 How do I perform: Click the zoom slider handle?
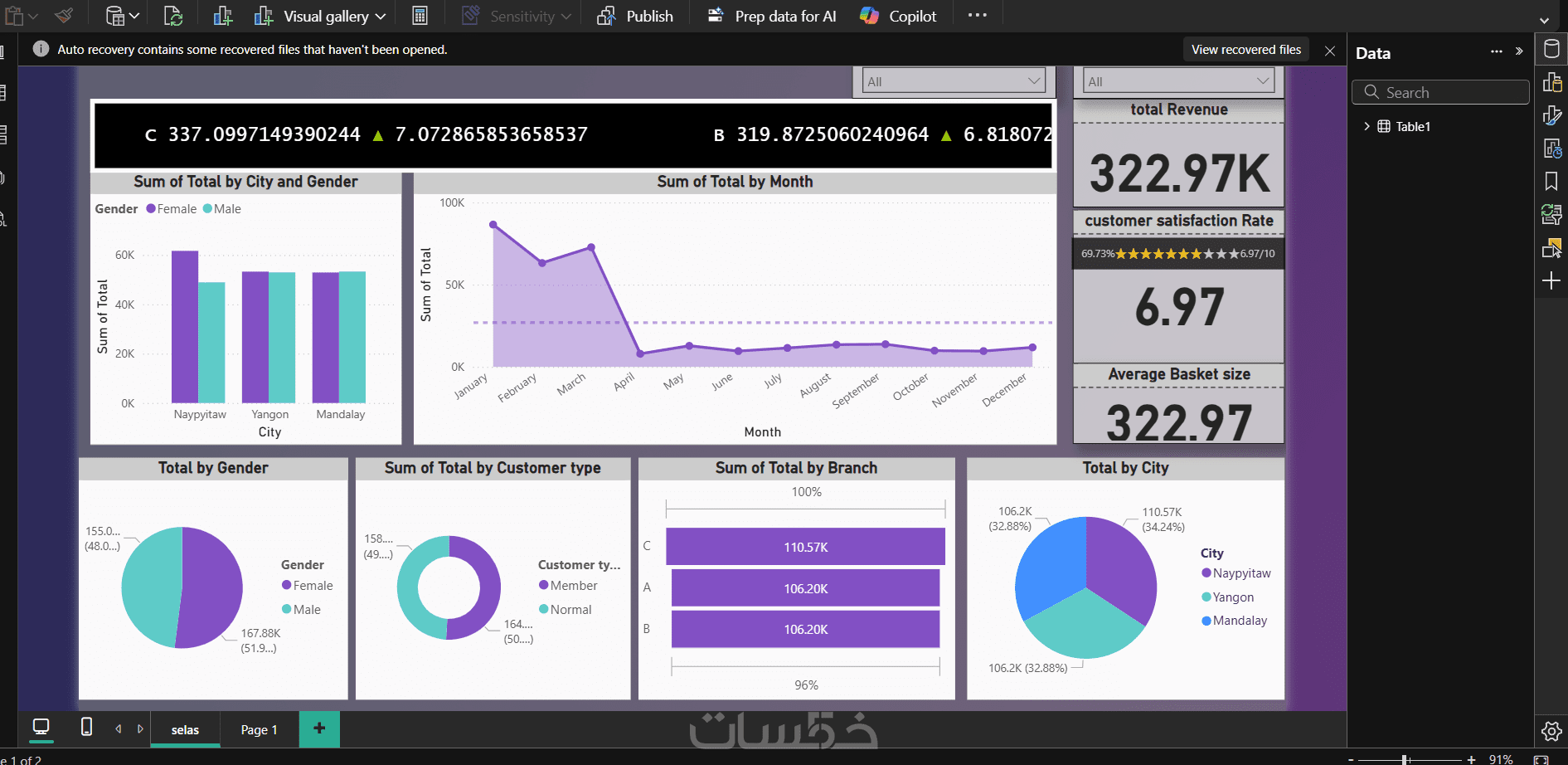coord(1405,759)
